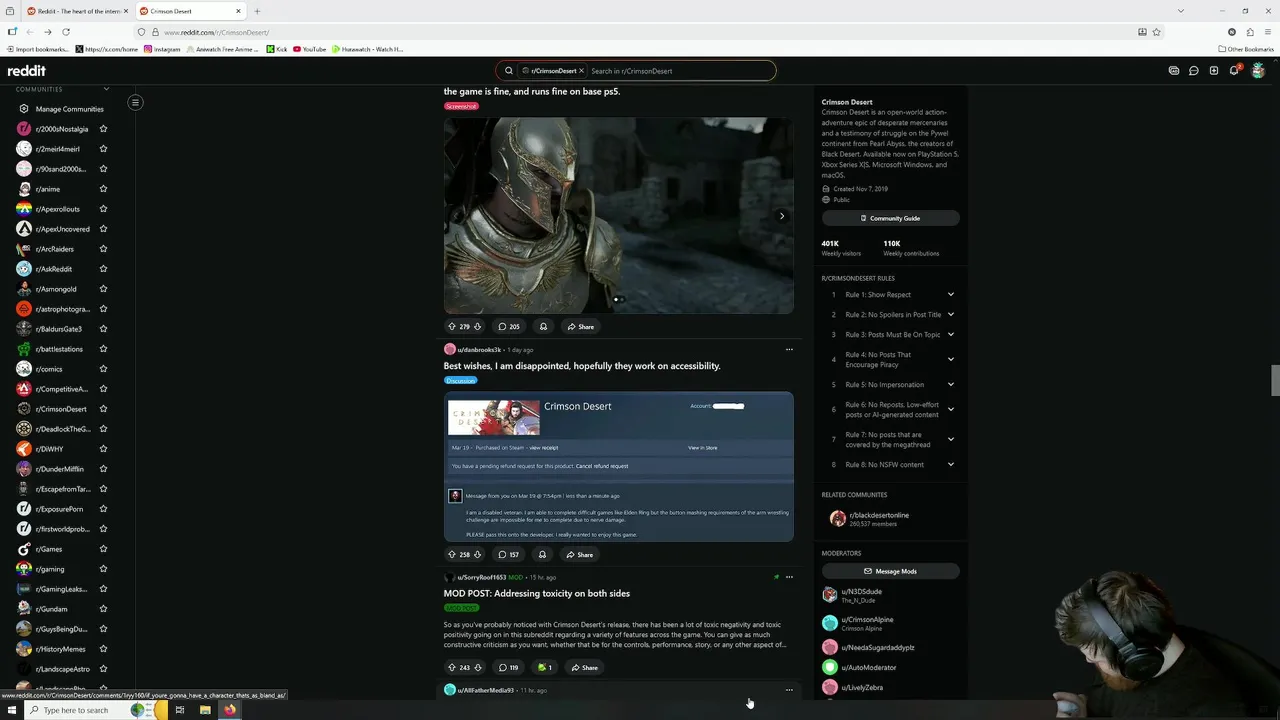Screen dimensions: 1280x720
Task: Open r/blackdesertonline related community
Action: (x=879, y=515)
